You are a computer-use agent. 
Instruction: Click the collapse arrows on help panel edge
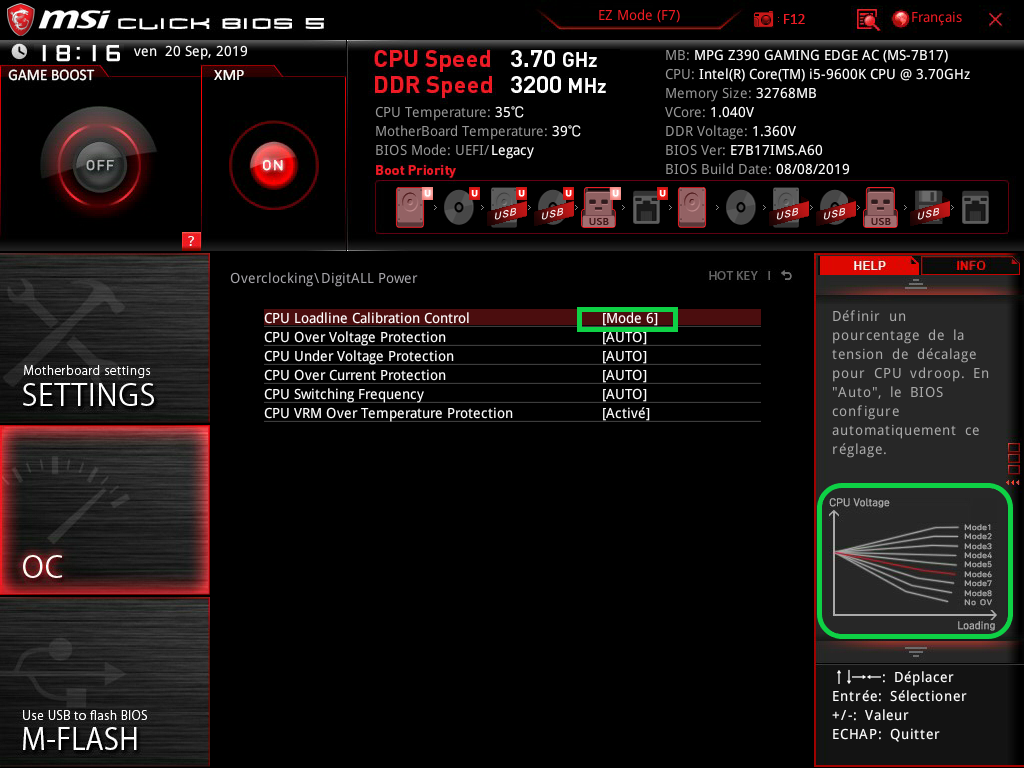pyautogui.click(x=1013, y=482)
